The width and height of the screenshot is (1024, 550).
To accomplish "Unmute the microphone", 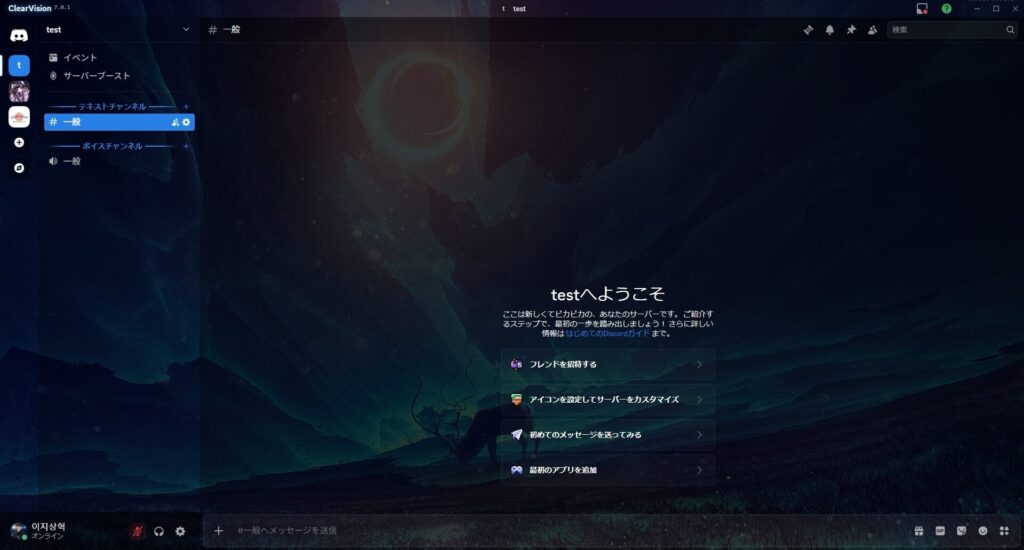I will point(138,531).
